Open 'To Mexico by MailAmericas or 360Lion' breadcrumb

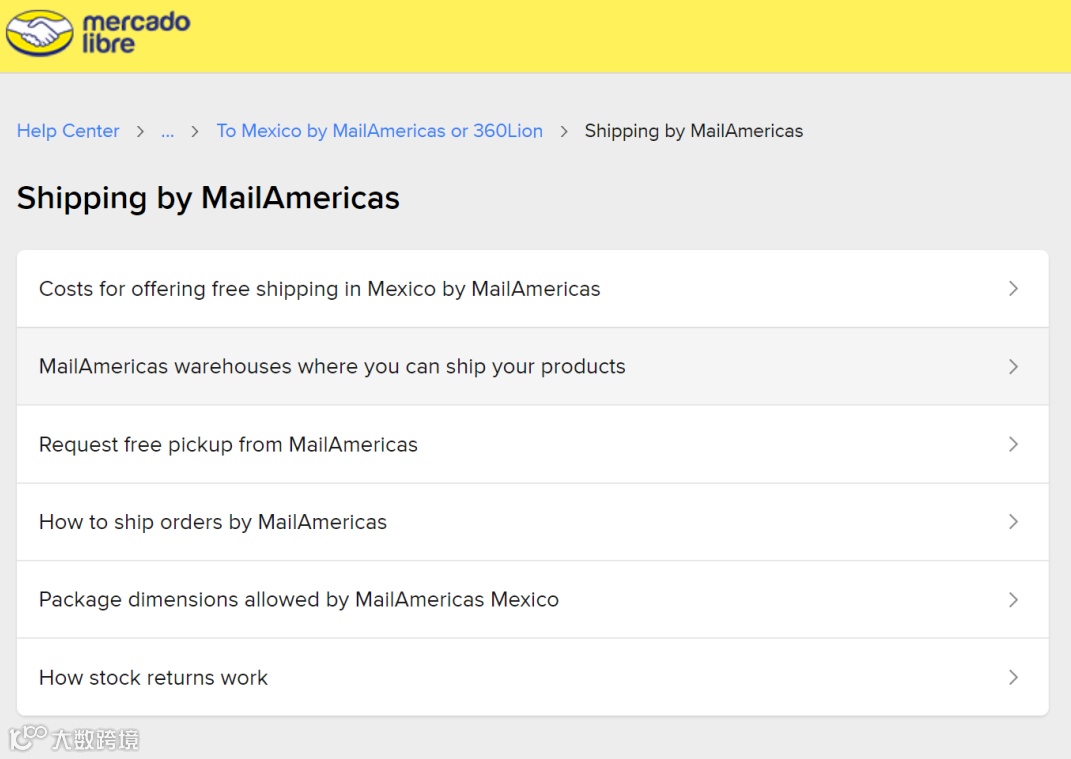[379, 131]
